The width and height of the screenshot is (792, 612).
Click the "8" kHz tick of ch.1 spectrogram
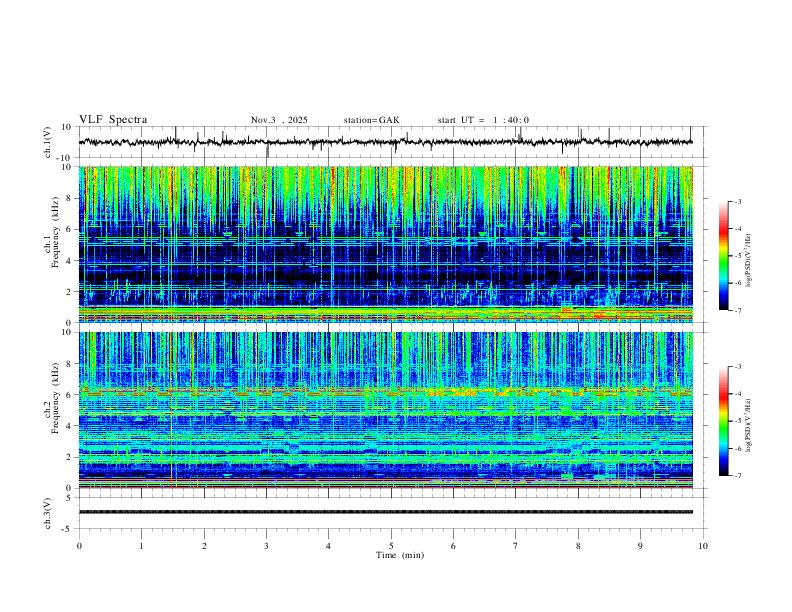coord(69,198)
